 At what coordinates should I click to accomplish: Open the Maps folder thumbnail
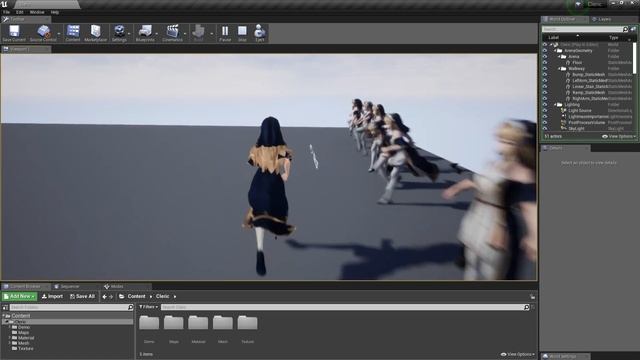[x=173, y=322]
